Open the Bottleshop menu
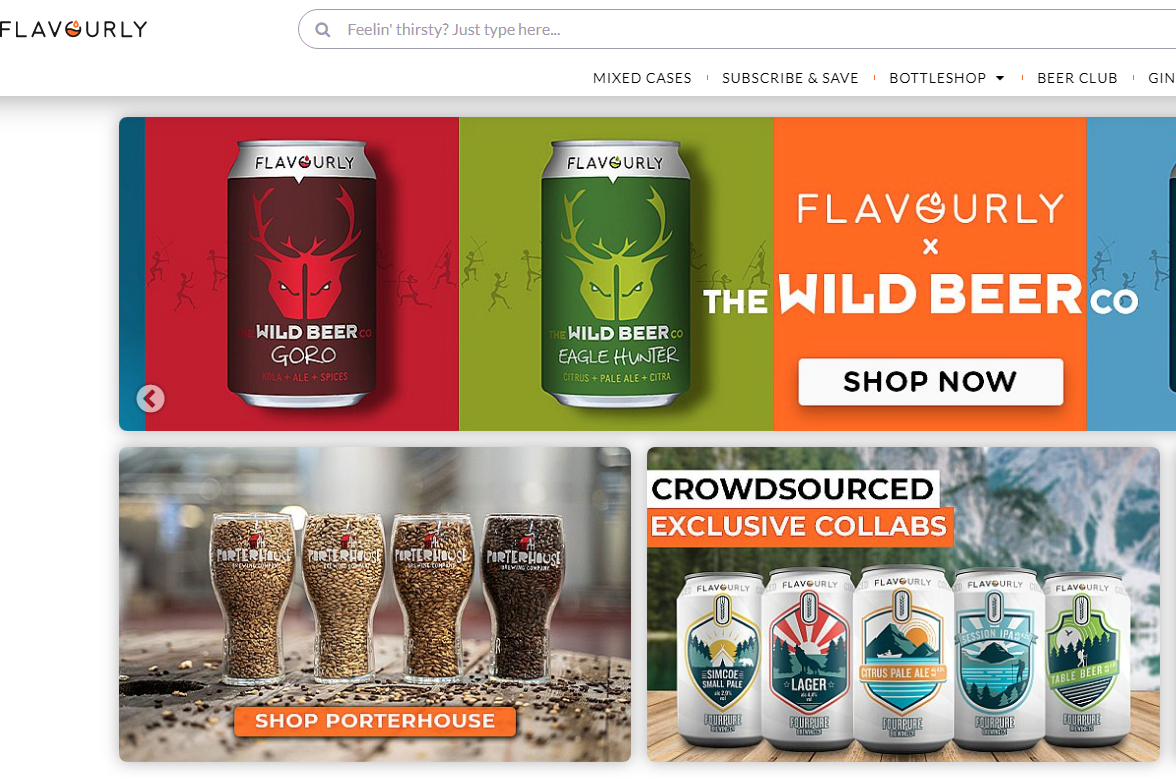1176x778 pixels. (938, 78)
